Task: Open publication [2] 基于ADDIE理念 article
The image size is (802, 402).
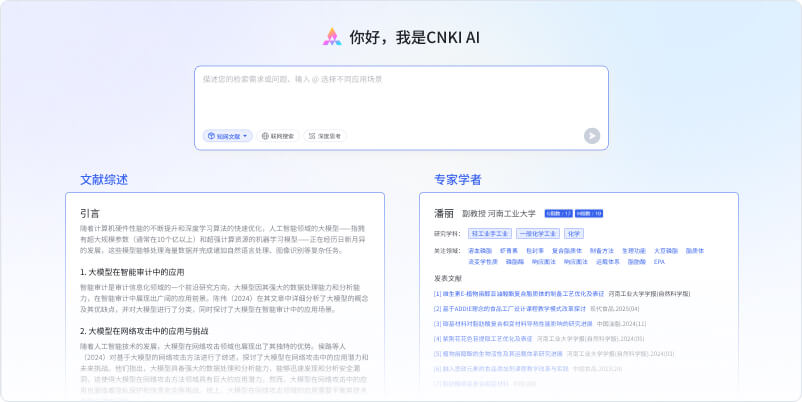Action: coord(509,308)
